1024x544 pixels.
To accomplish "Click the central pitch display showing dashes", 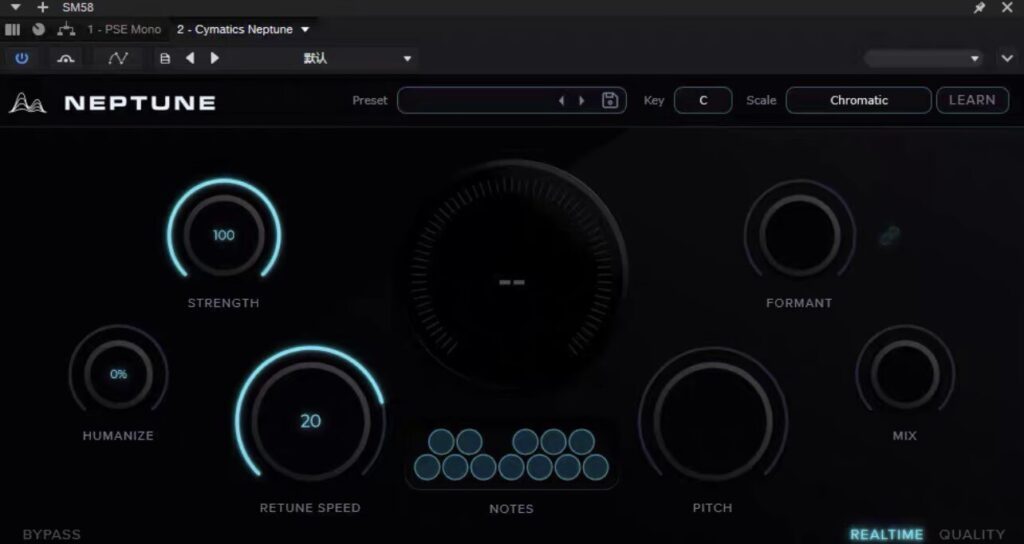I will (512, 282).
